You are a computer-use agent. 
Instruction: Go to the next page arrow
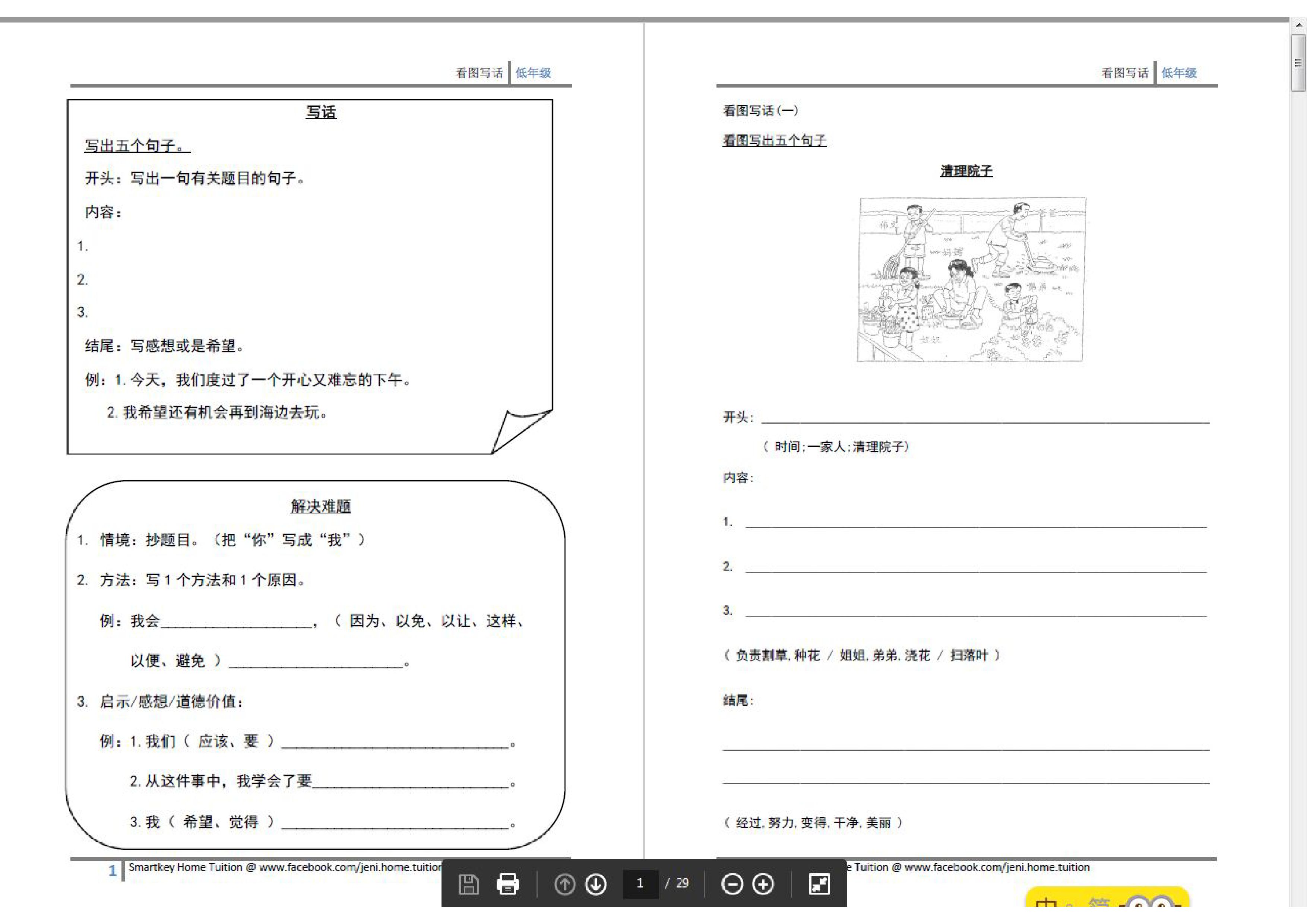[x=596, y=884]
